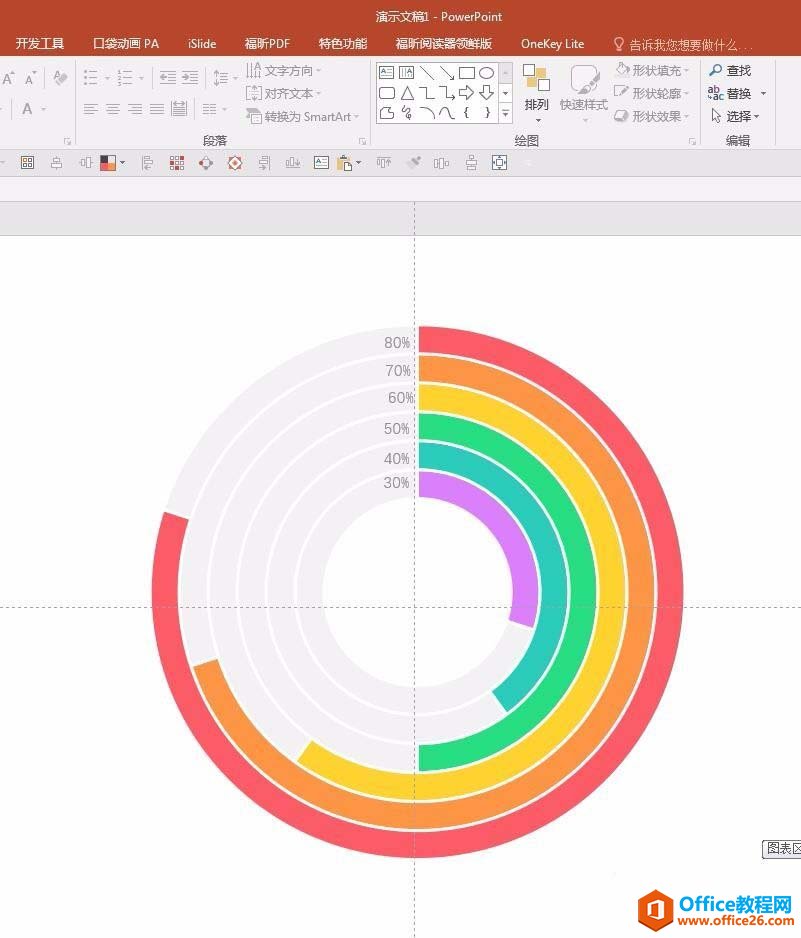Toggle numbered list formatting

coord(124,77)
